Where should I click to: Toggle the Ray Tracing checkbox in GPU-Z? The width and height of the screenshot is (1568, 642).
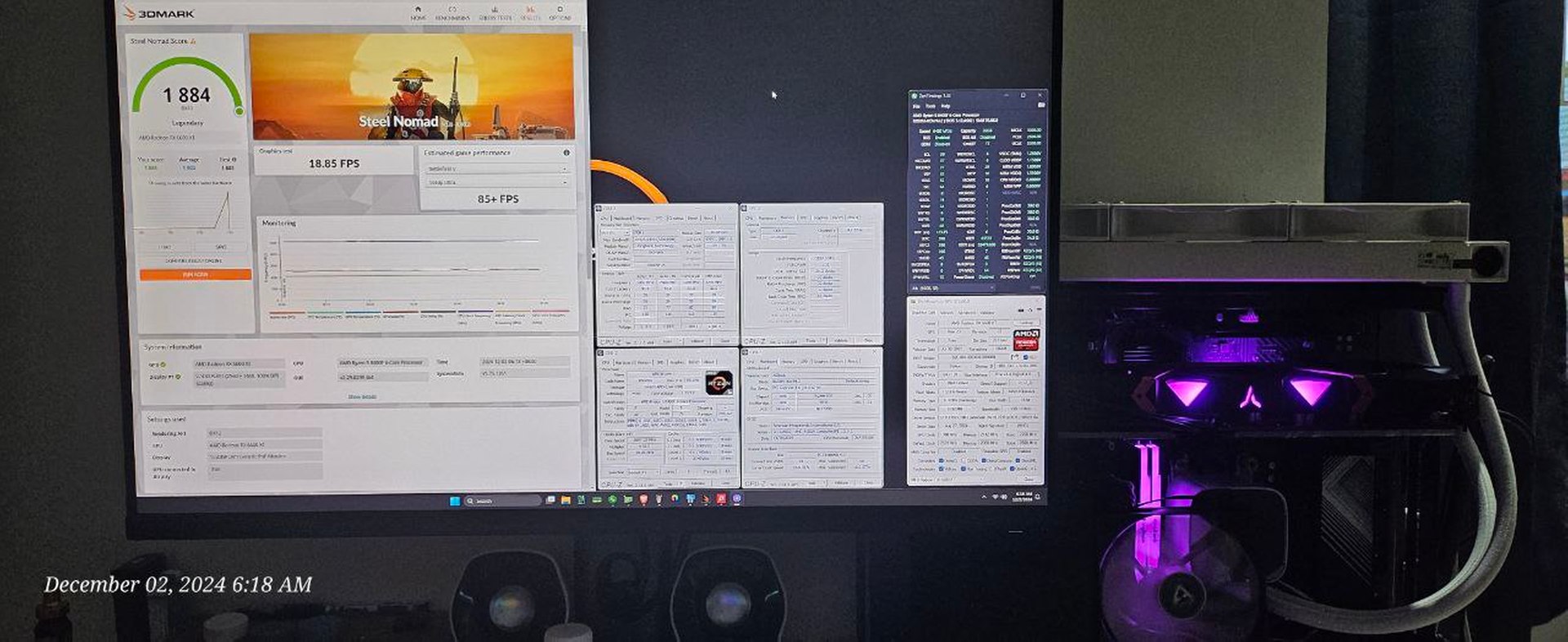point(964,469)
